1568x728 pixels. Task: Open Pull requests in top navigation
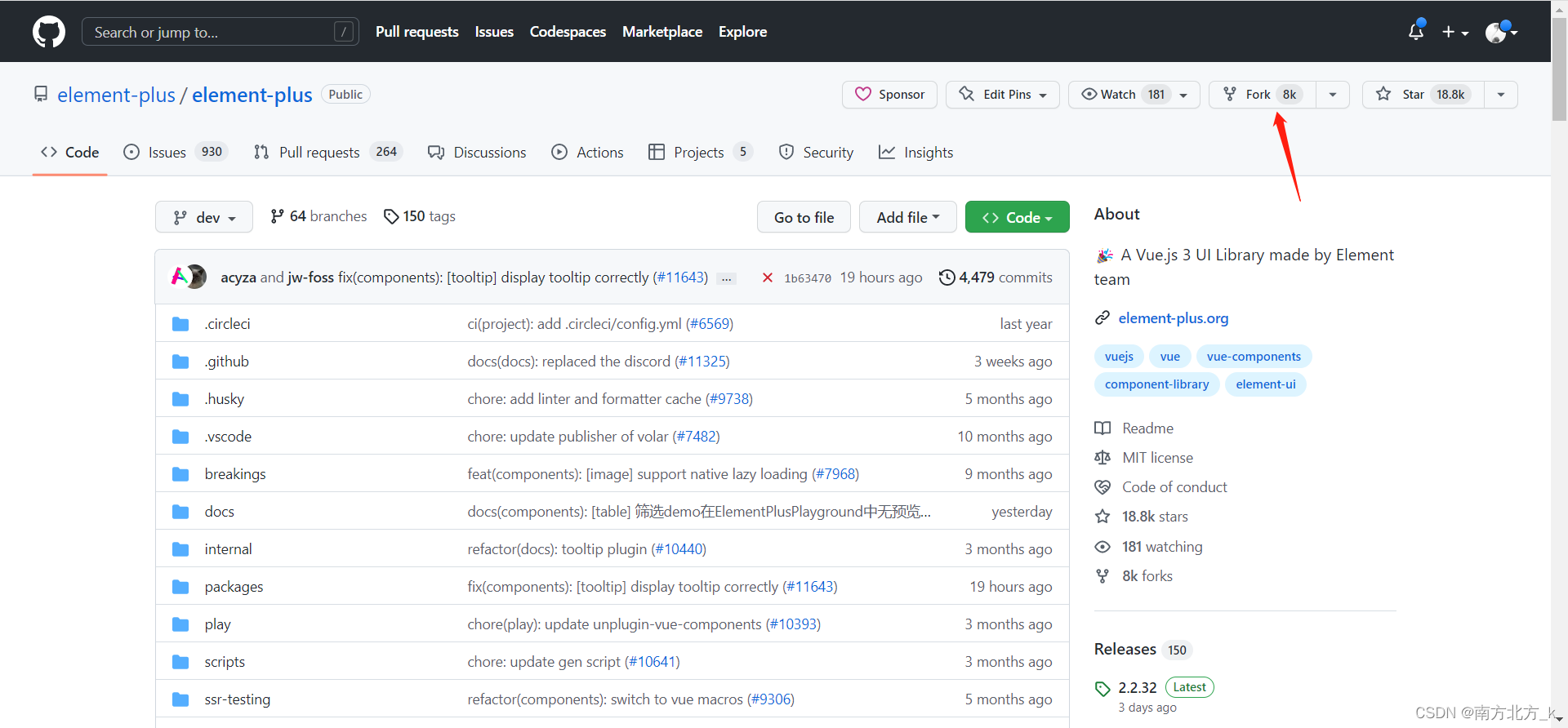pyautogui.click(x=416, y=32)
